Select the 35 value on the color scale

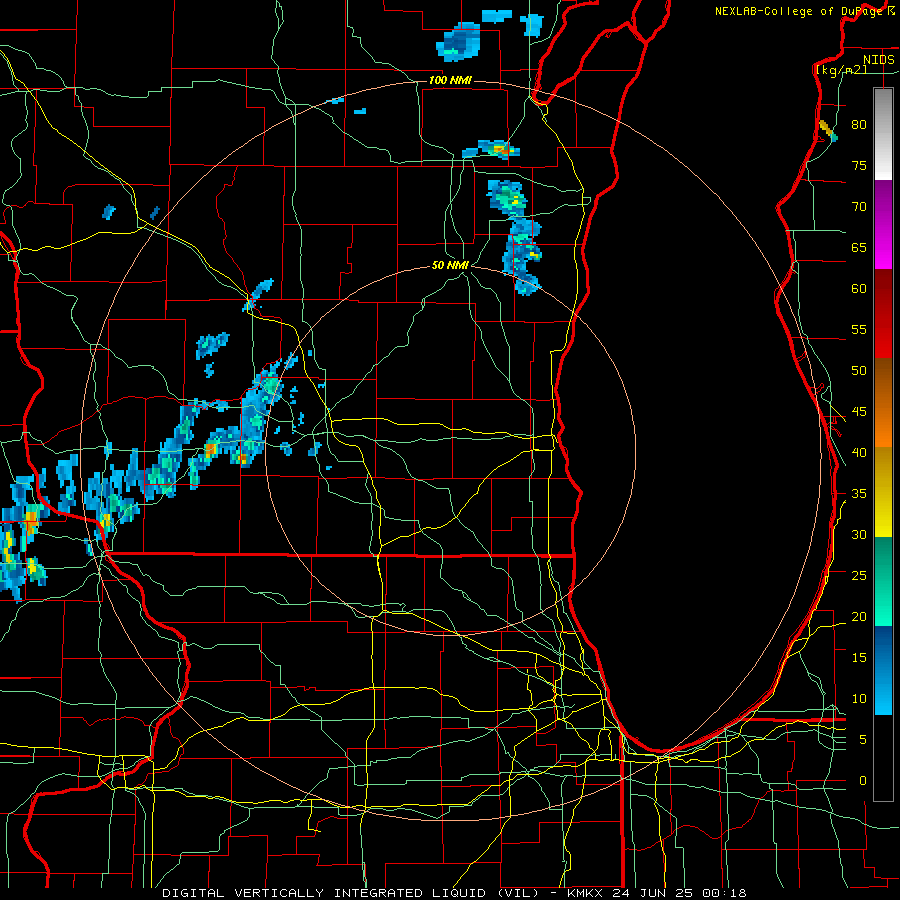pyautogui.click(x=859, y=494)
